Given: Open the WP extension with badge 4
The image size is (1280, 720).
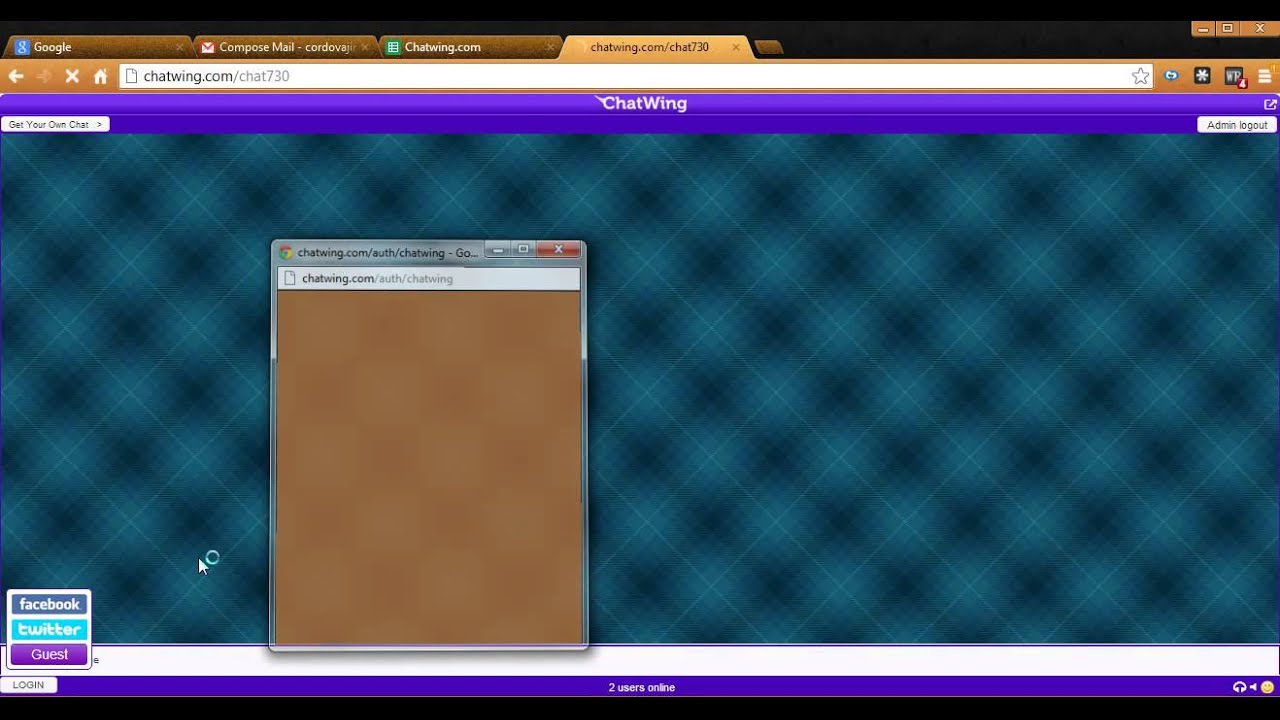Looking at the screenshot, I should [1234, 77].
